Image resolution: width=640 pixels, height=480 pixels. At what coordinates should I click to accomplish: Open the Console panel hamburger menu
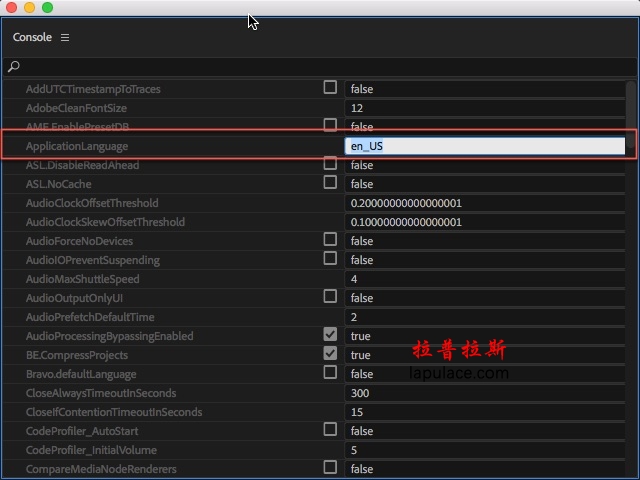[65, 37]
